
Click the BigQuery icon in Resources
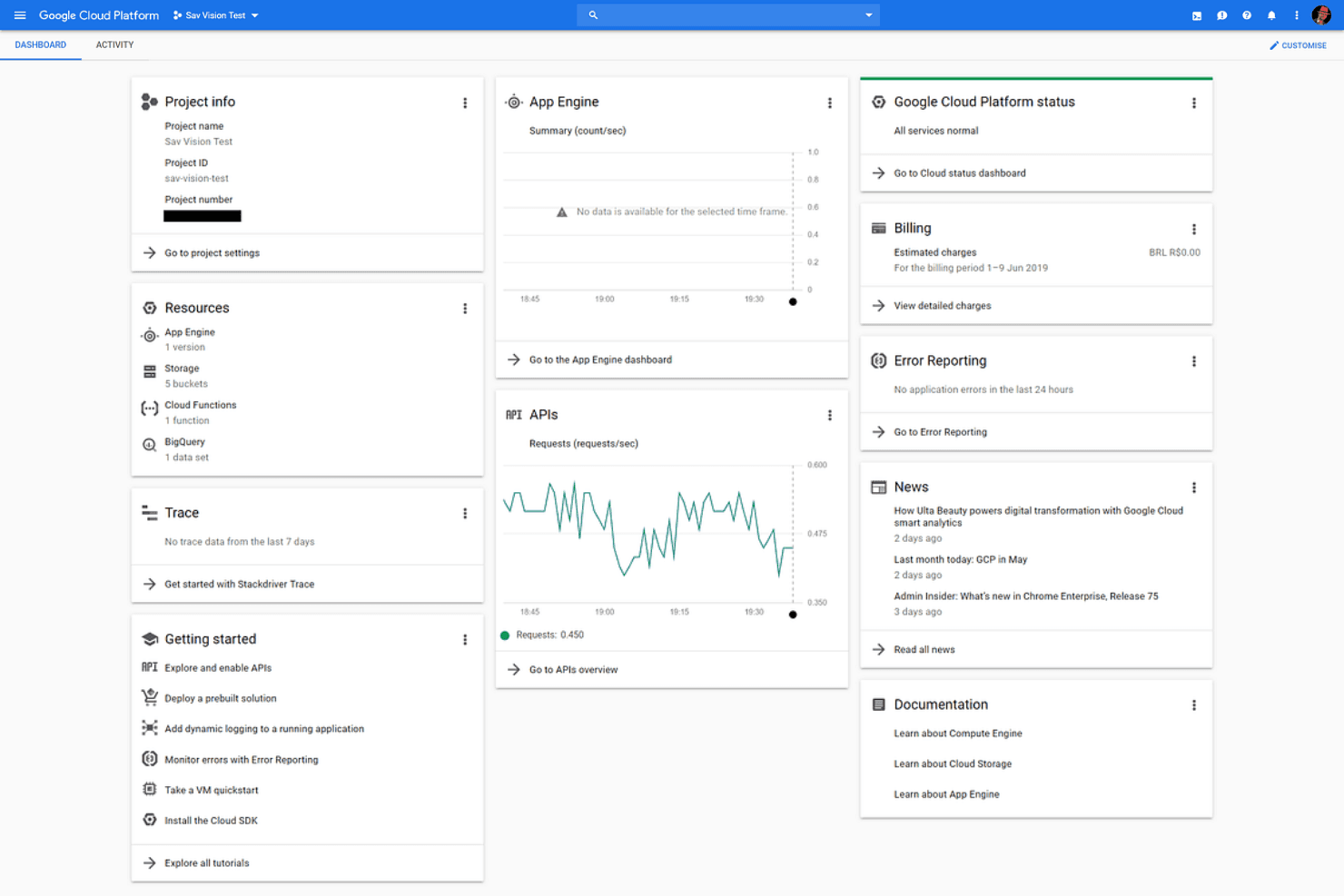(x=150, y=446)
